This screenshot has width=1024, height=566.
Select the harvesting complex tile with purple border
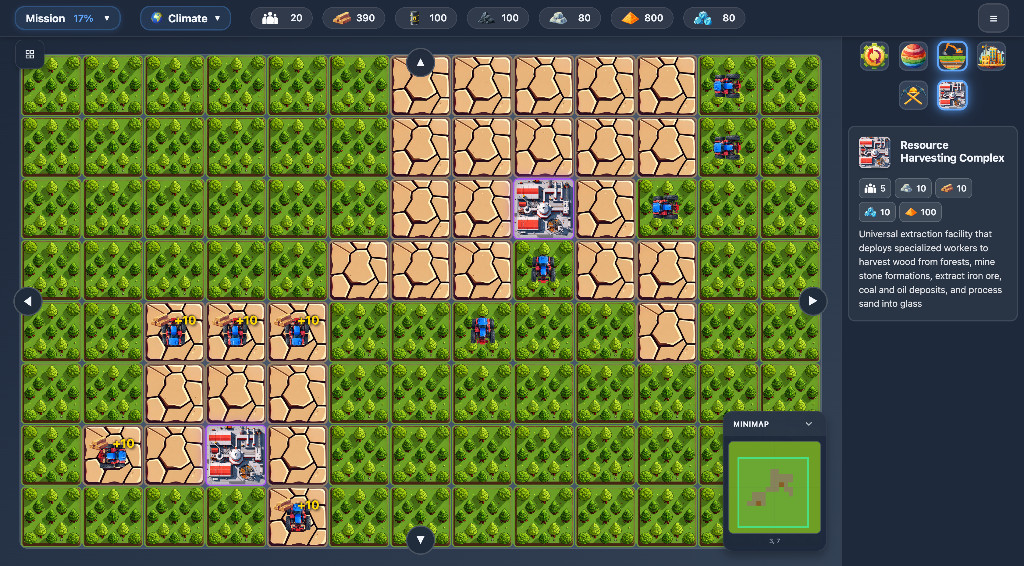[x=544, y=209]
